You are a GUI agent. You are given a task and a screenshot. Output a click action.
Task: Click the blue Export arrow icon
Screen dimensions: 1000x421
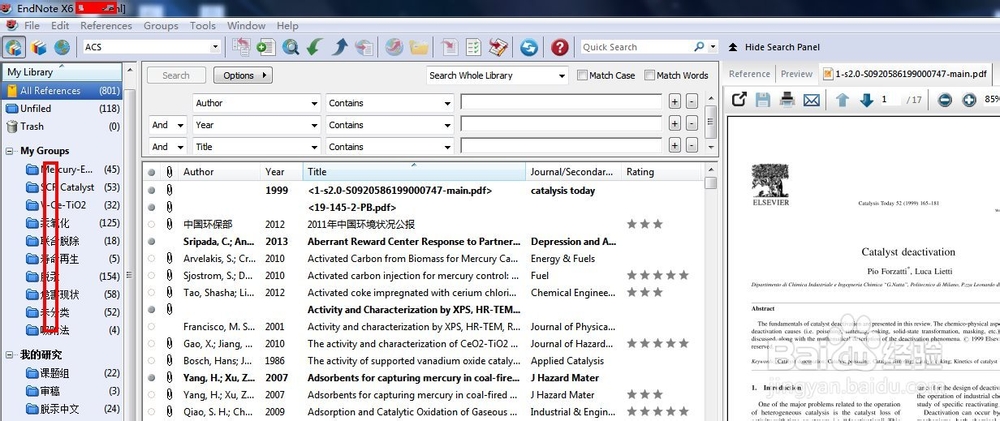339,47
